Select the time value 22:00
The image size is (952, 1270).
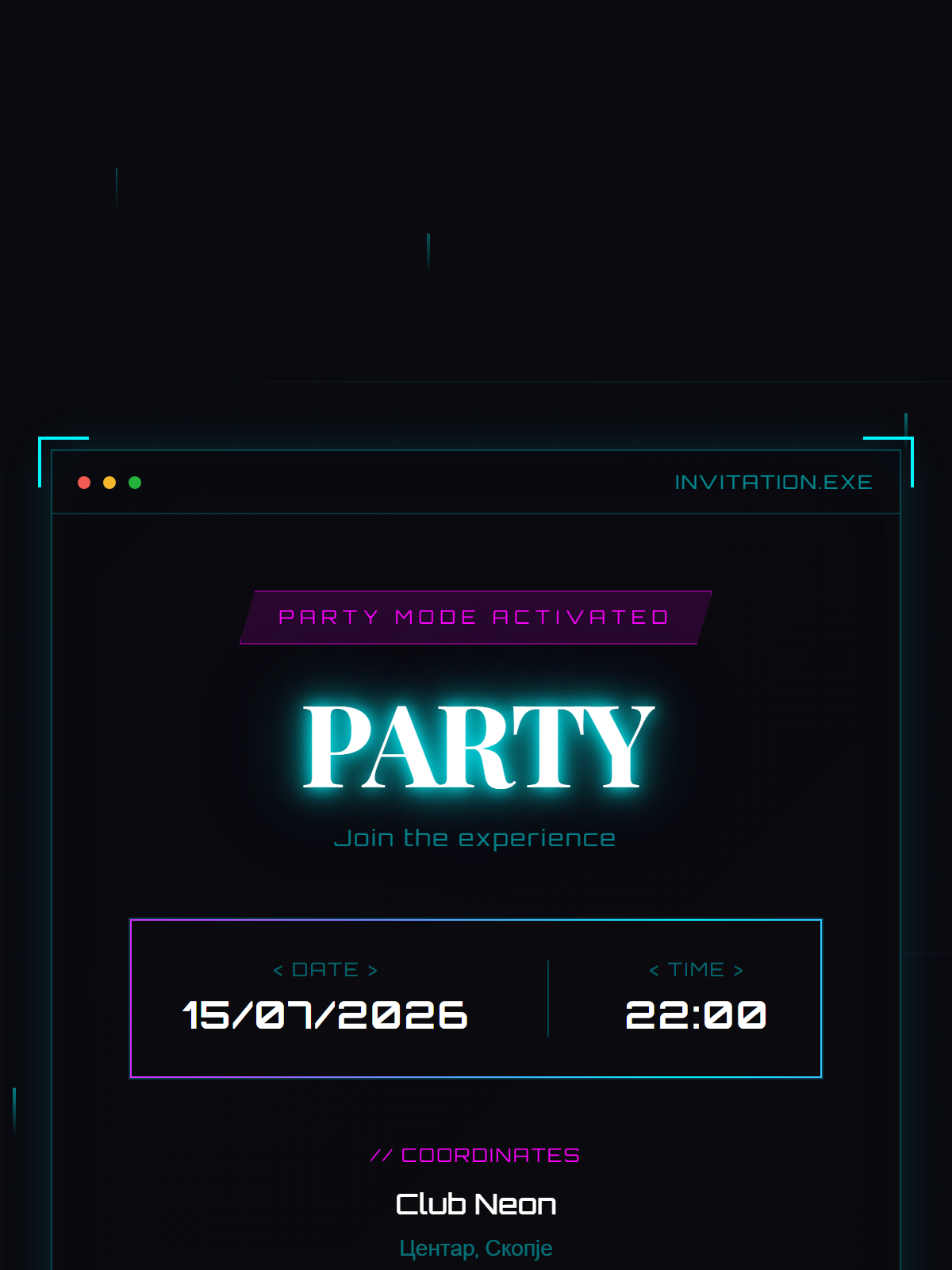point(696,1015)
